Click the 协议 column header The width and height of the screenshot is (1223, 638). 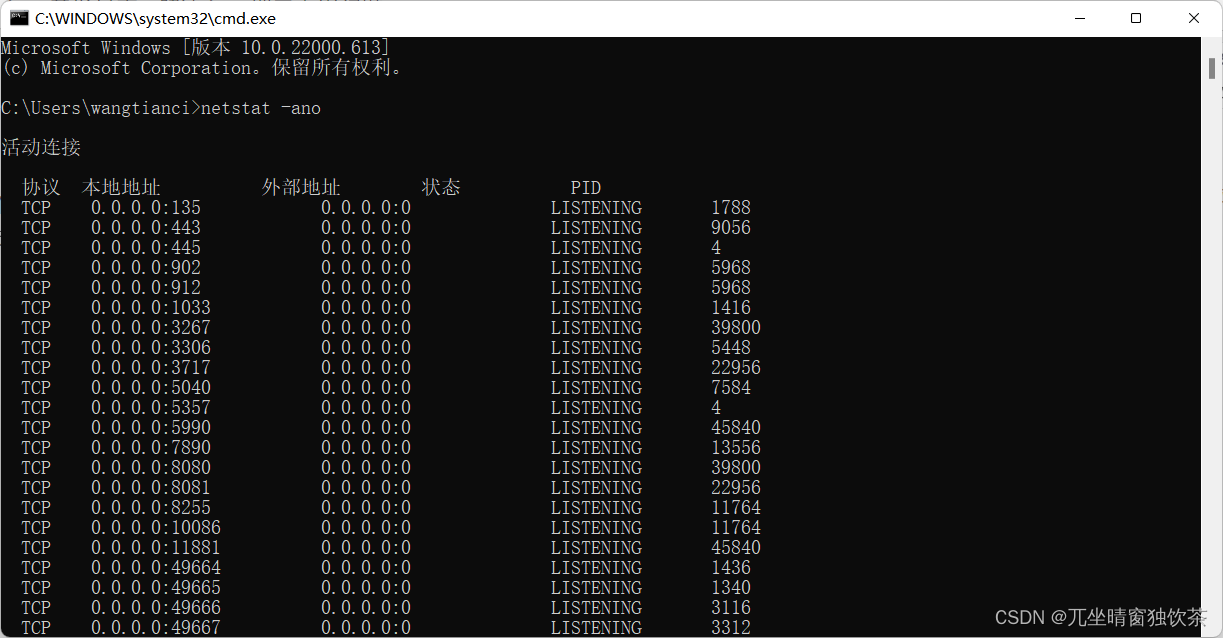click(x=41, y=188)
